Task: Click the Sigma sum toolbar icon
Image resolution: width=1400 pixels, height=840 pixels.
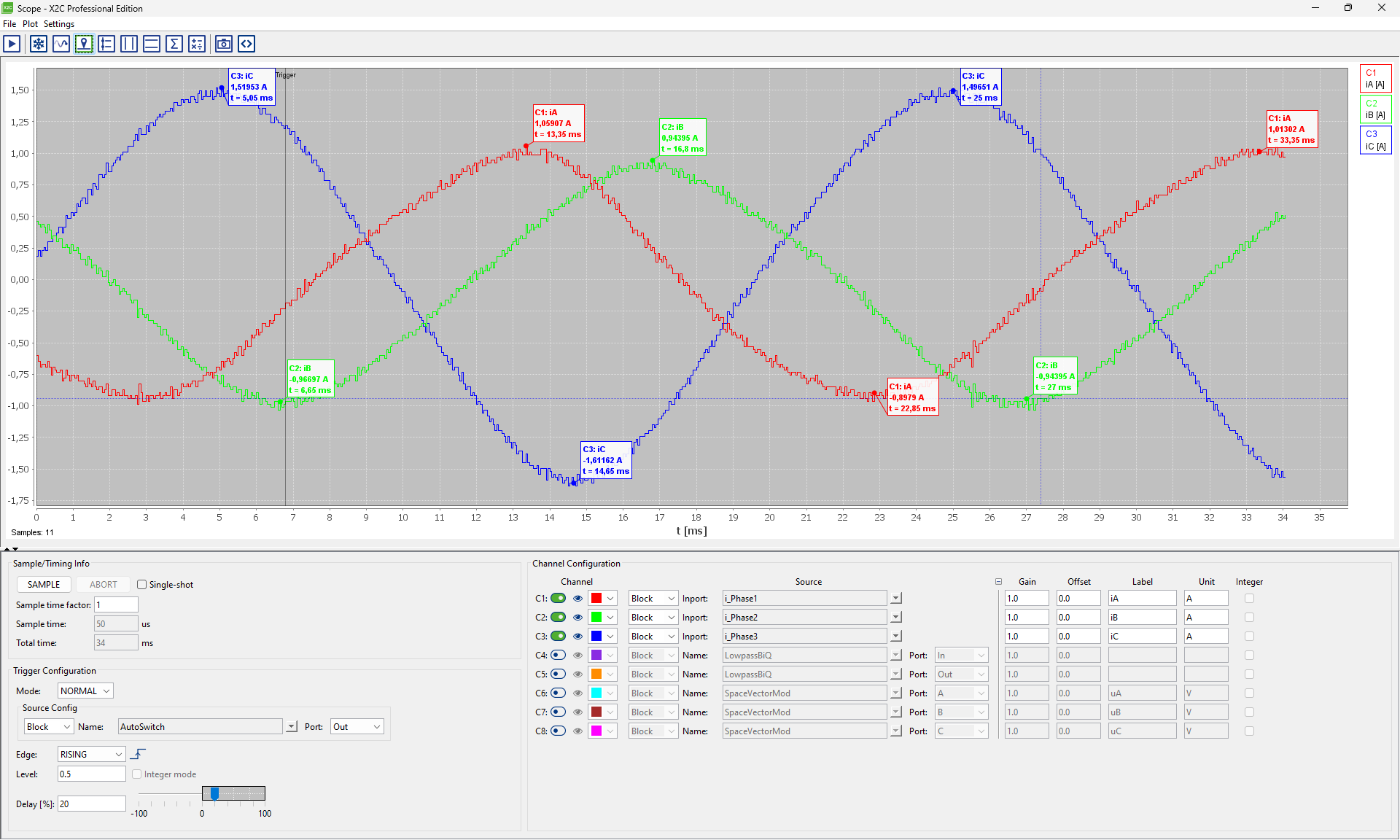Action: [x=174, y=44]
